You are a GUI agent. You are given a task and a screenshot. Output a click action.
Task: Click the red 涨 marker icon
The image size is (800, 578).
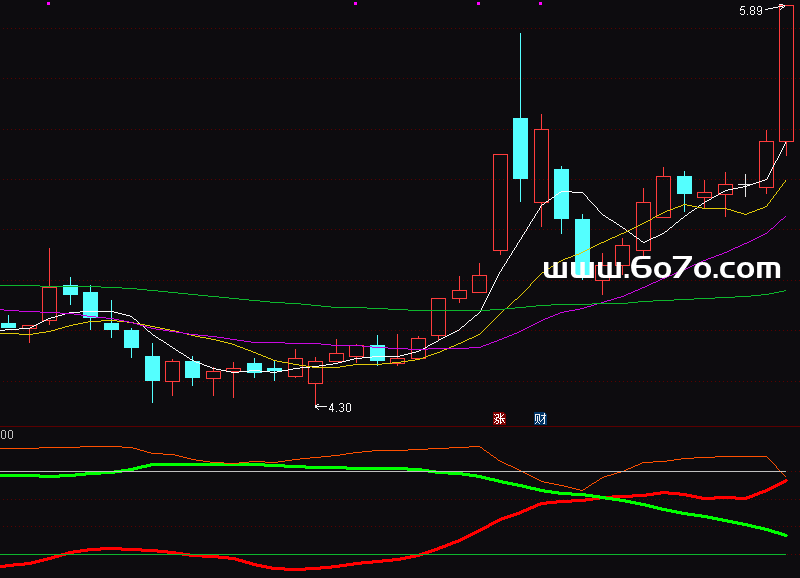tap(499, 419)
